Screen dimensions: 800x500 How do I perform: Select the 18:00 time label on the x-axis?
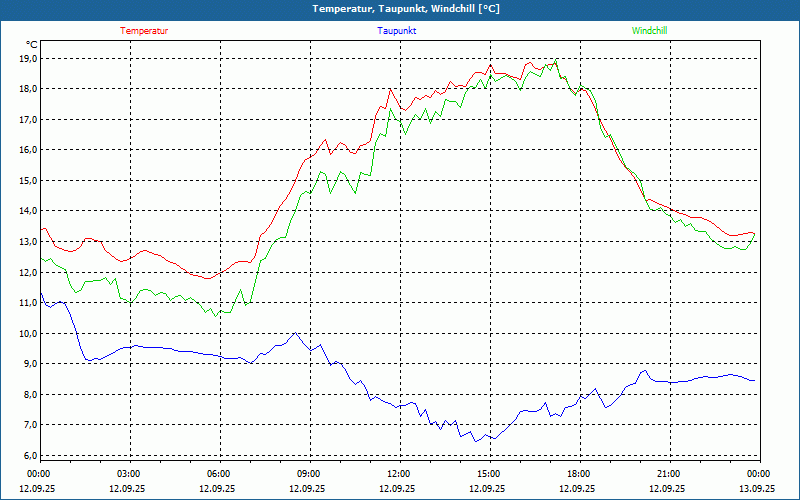point(578,474)
